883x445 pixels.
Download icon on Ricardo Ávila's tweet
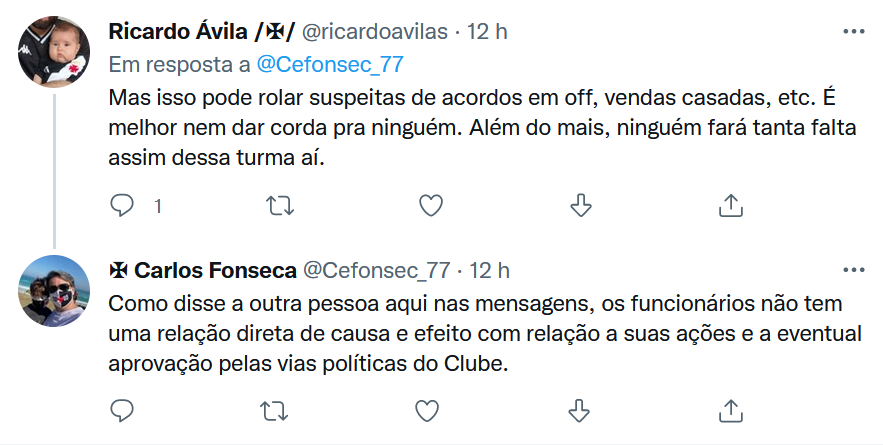(x=580, y=206)
